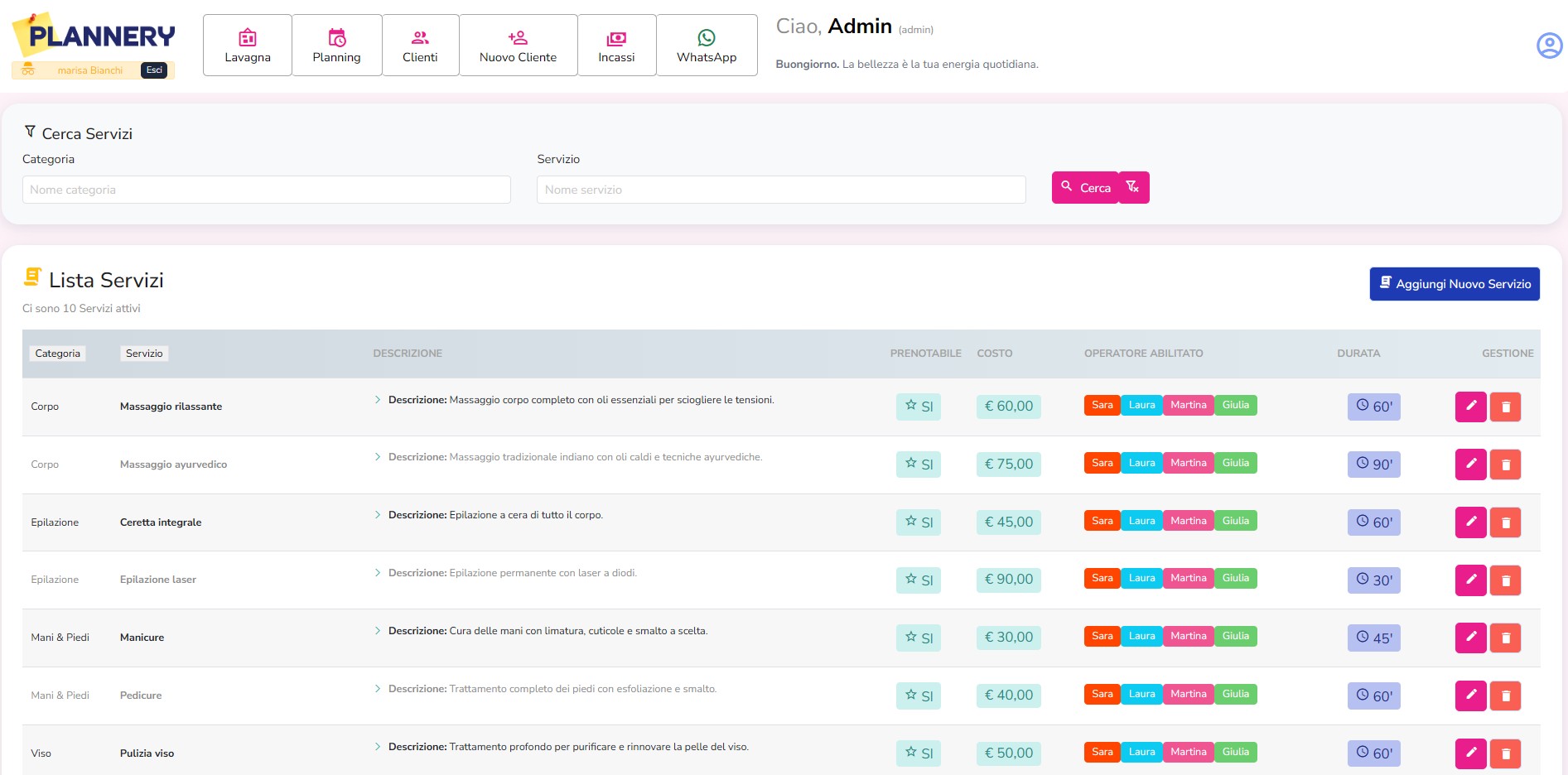The image size is (1568, 775).
Task: Edit Massaggio ayurvedico with pencil icon
Action: pyautogui.click(x=1471, y=465)
